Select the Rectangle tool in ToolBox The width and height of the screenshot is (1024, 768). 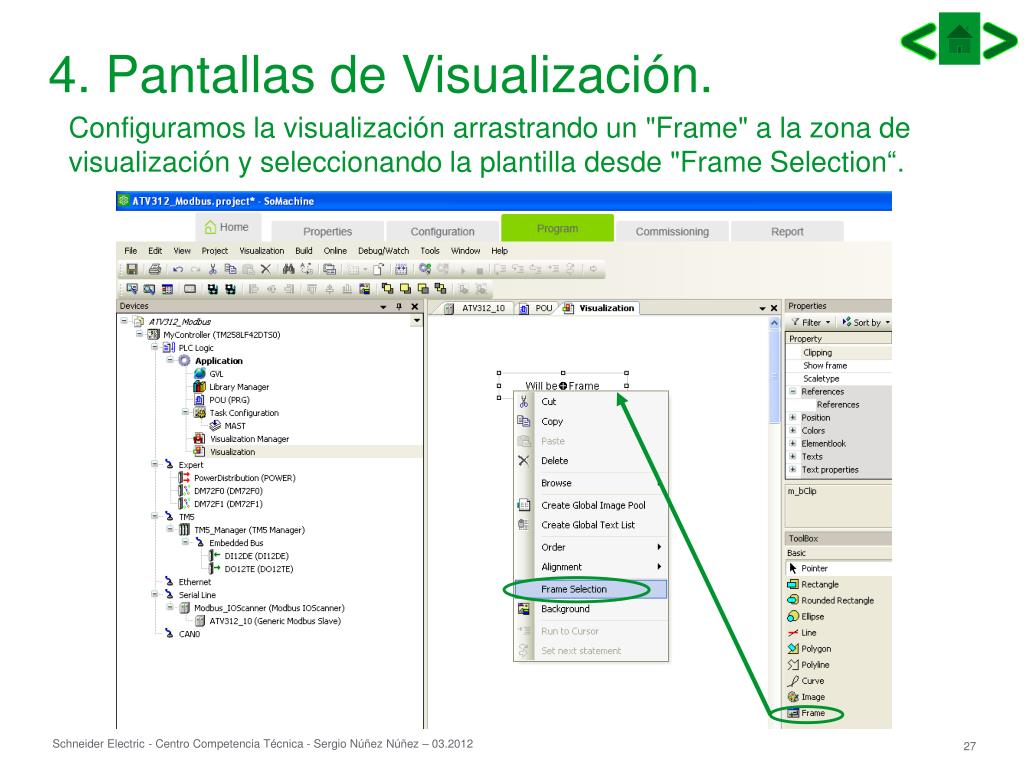(x=813, y=584)
